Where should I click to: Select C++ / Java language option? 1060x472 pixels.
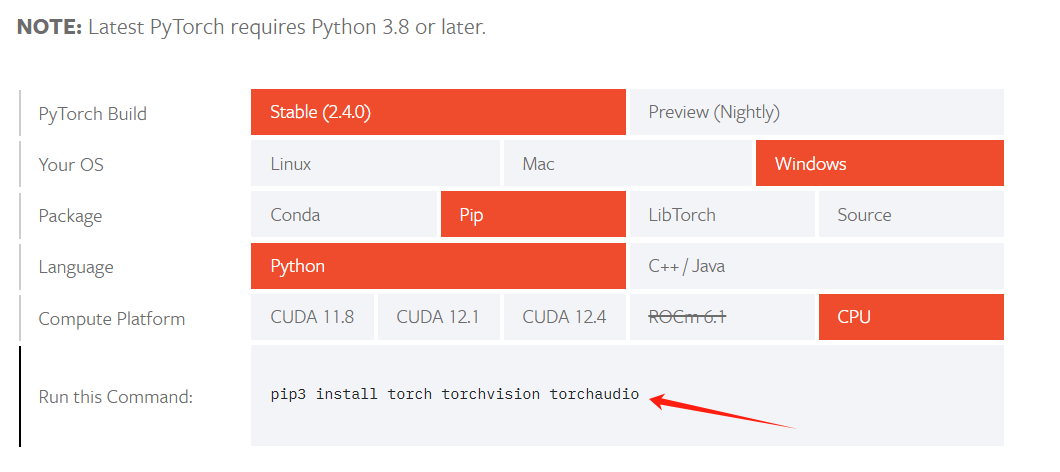pyautogui.click(x=815, y=267)
